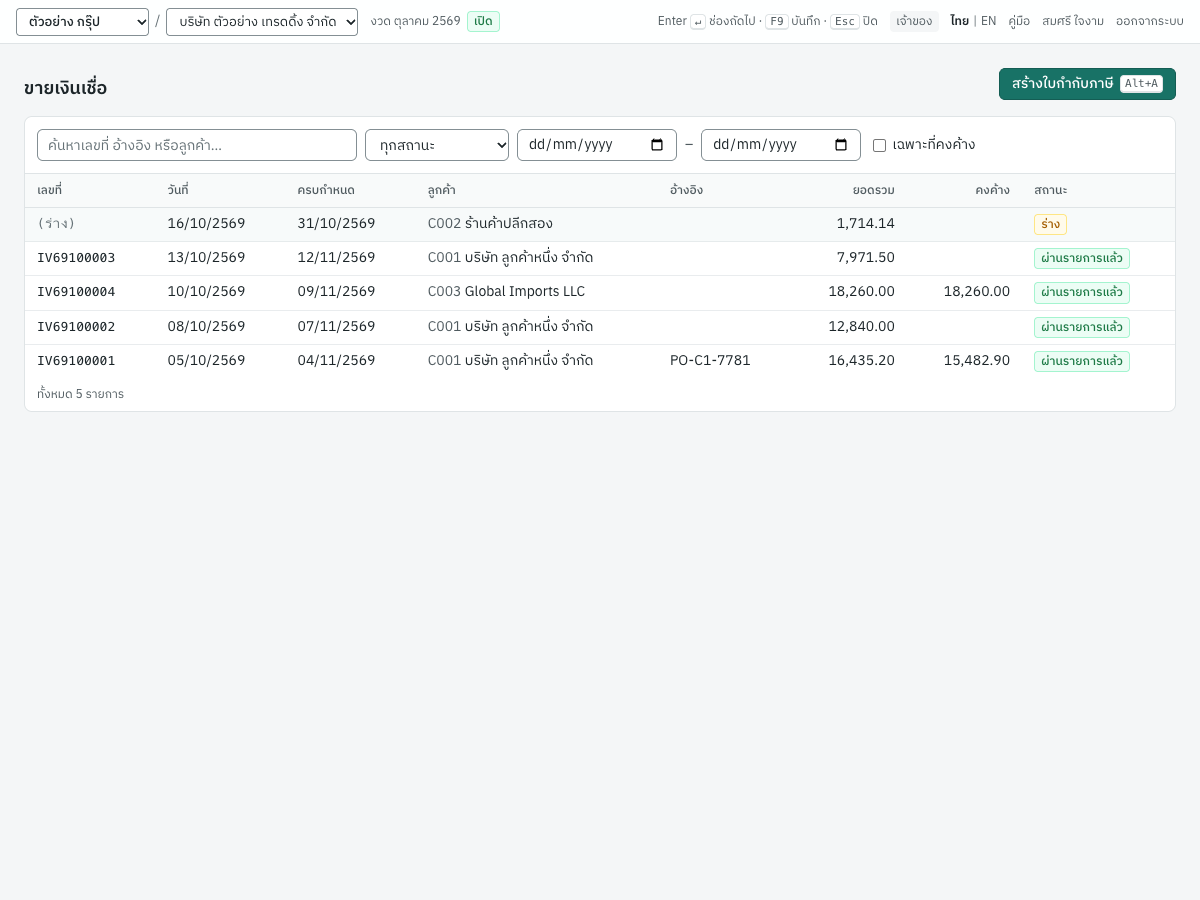Click the total amount 1,714.14
This screenshot has width=1200, height=900.
click(x=866, y=224)
